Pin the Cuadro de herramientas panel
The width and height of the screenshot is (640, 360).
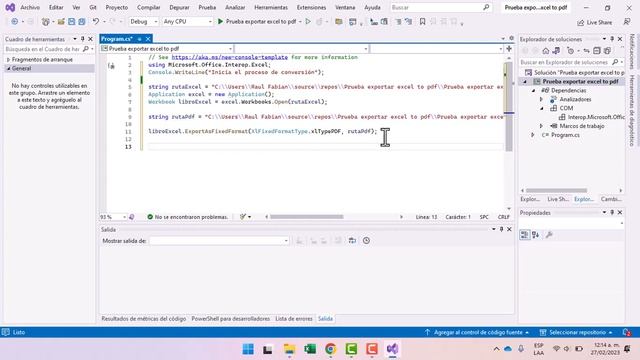tap(82, 39)
